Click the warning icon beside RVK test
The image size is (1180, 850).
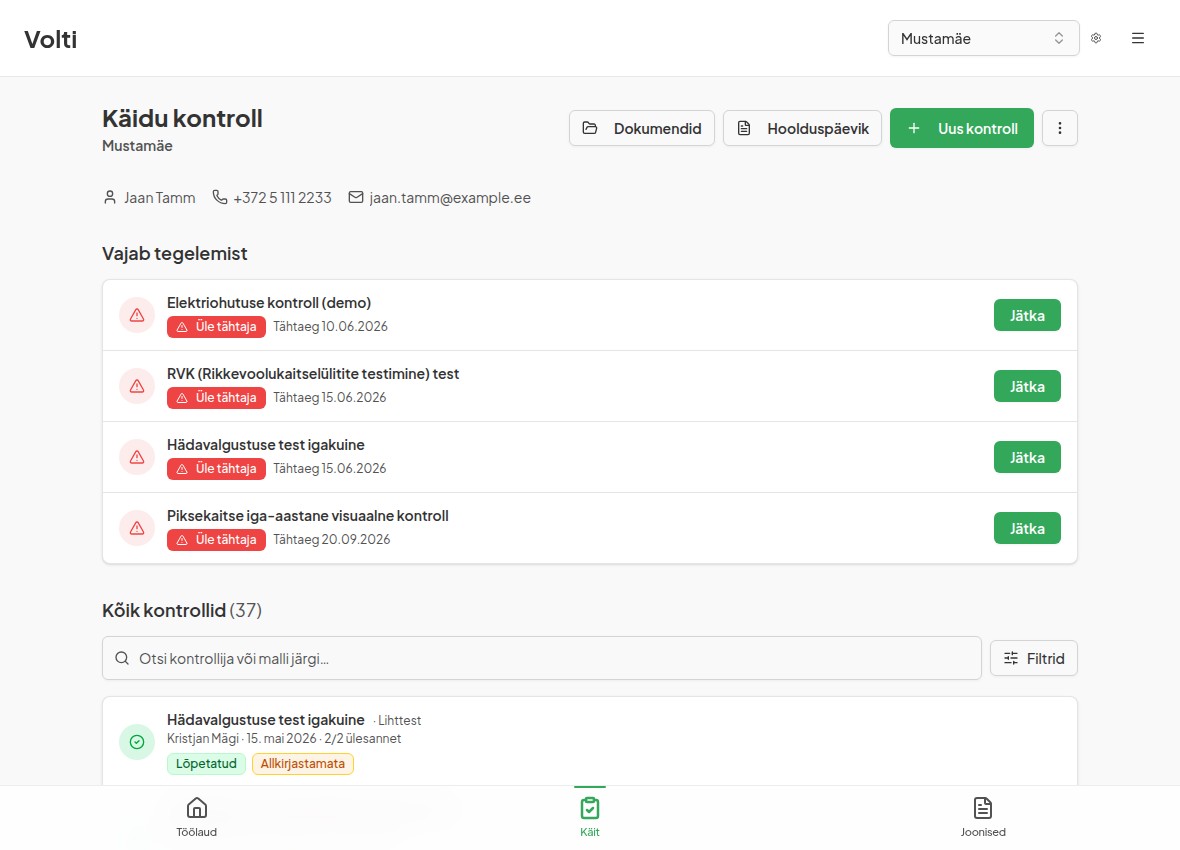pyautogui.click(x=137, y=386)
